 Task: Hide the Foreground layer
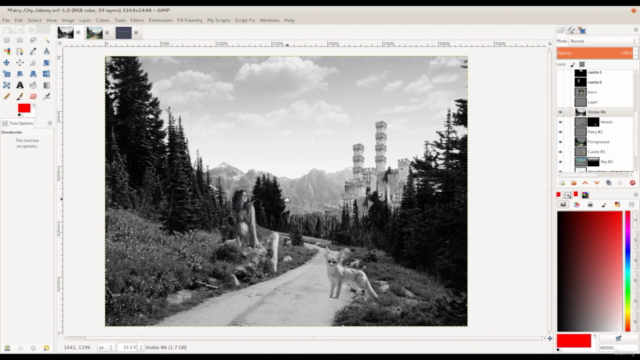(x=560, y=142)
